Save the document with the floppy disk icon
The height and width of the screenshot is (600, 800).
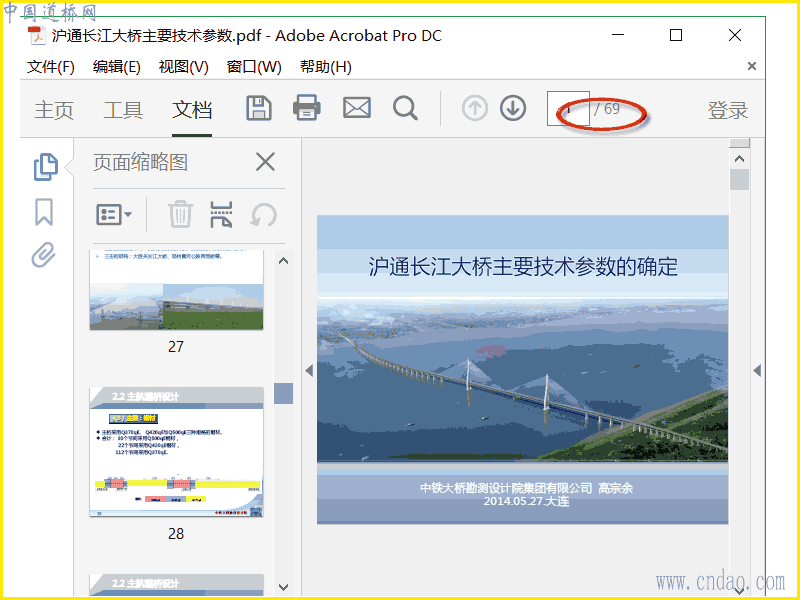pyautogui.click(x=259, y=108)
